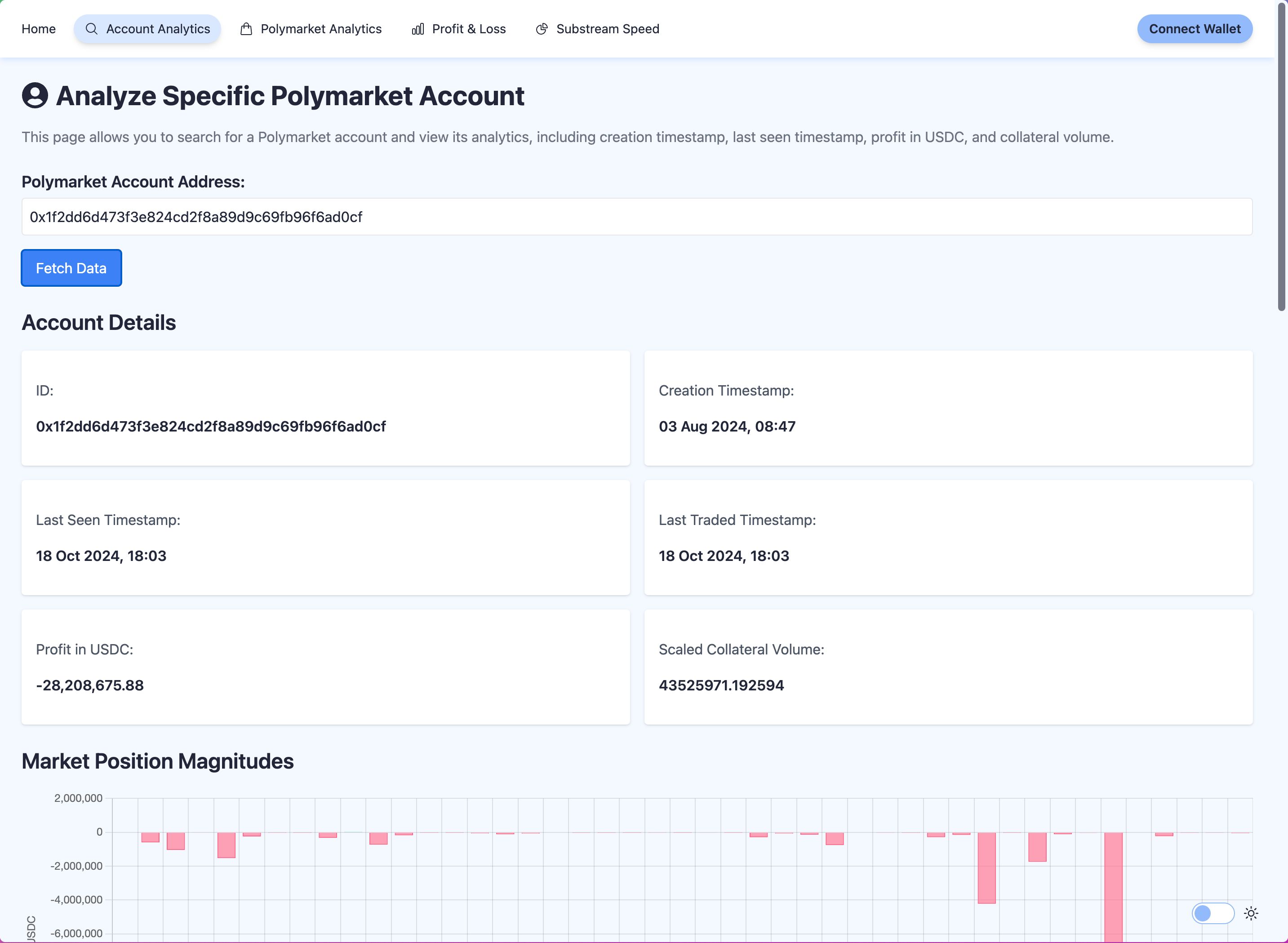Screen dimensions: 1288x943
Task: Click the Account Details heading
Action: coord(99,323)
